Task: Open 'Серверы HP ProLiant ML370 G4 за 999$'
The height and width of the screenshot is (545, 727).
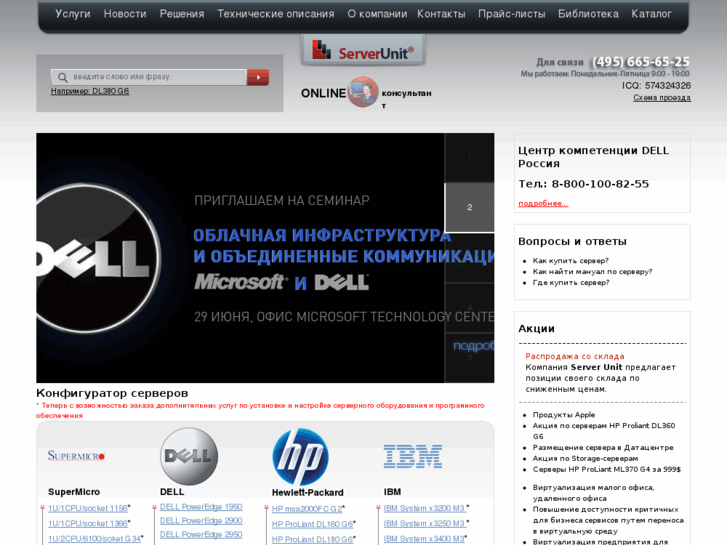Action: point(606,469)
